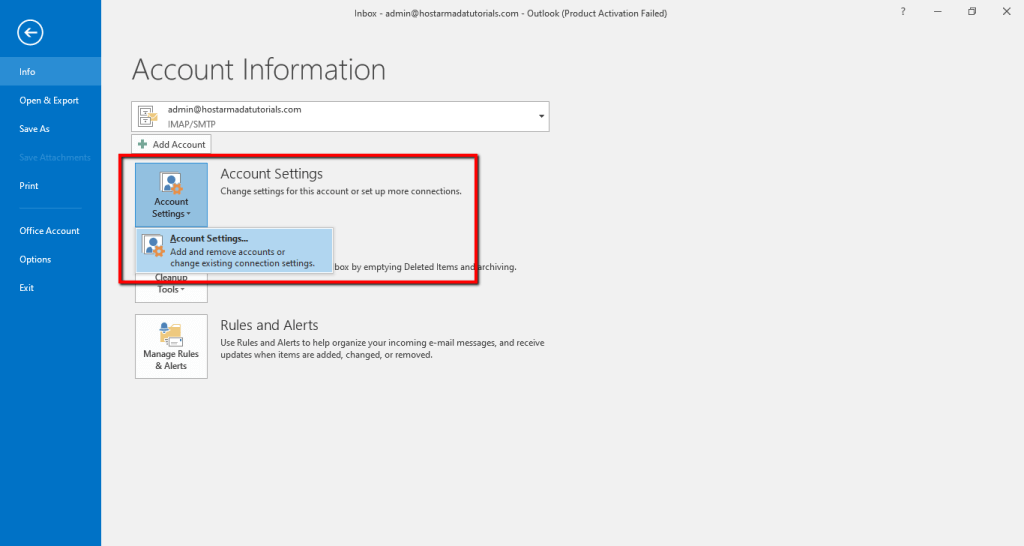Click the Rules and Alerts folder icon

pos(171,334)
